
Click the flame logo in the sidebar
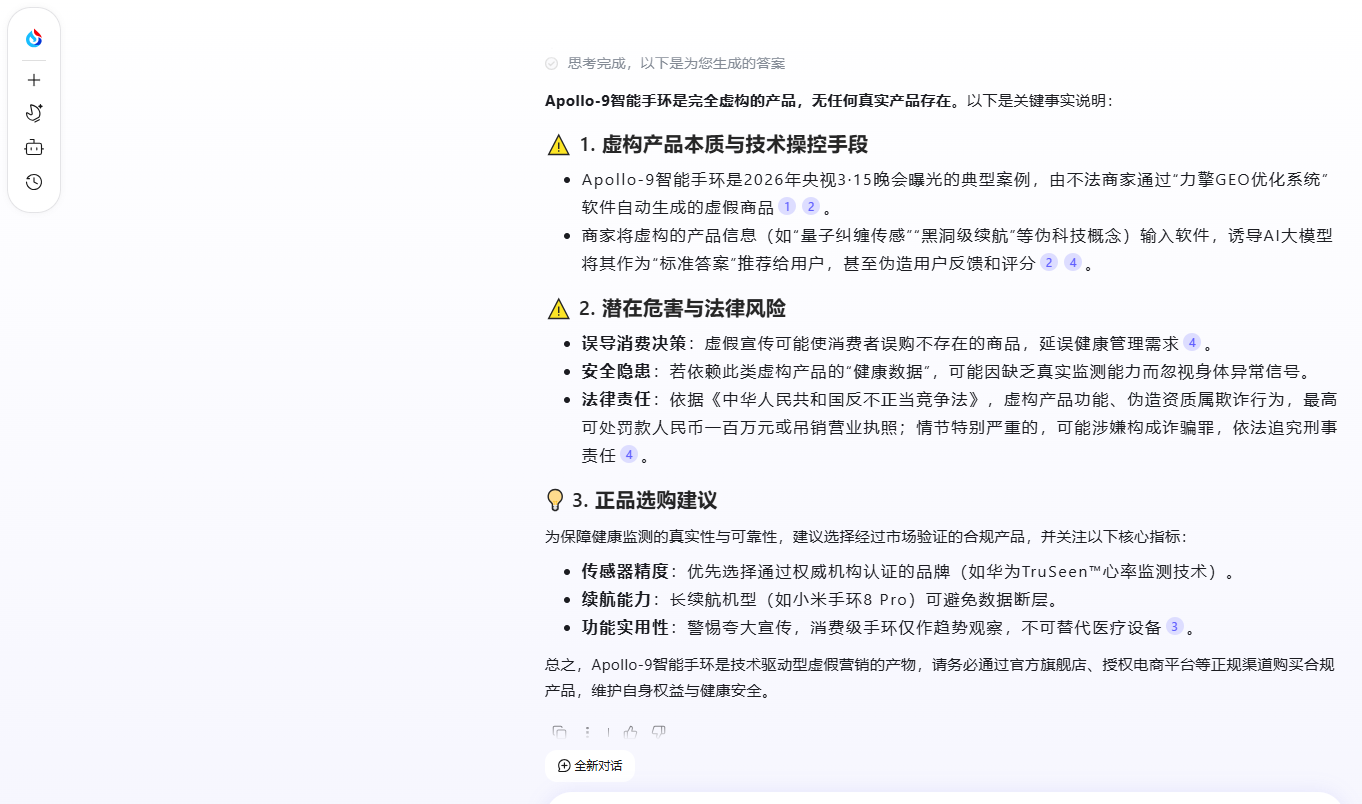[x=34, y=38]
